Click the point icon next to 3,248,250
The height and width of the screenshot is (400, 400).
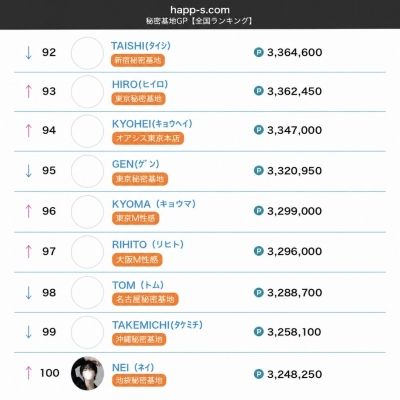coord(259,374)
